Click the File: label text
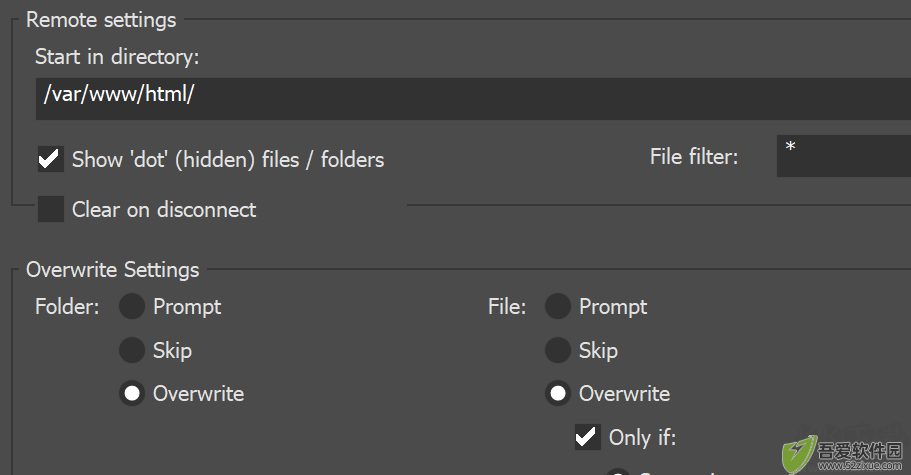 507,307
